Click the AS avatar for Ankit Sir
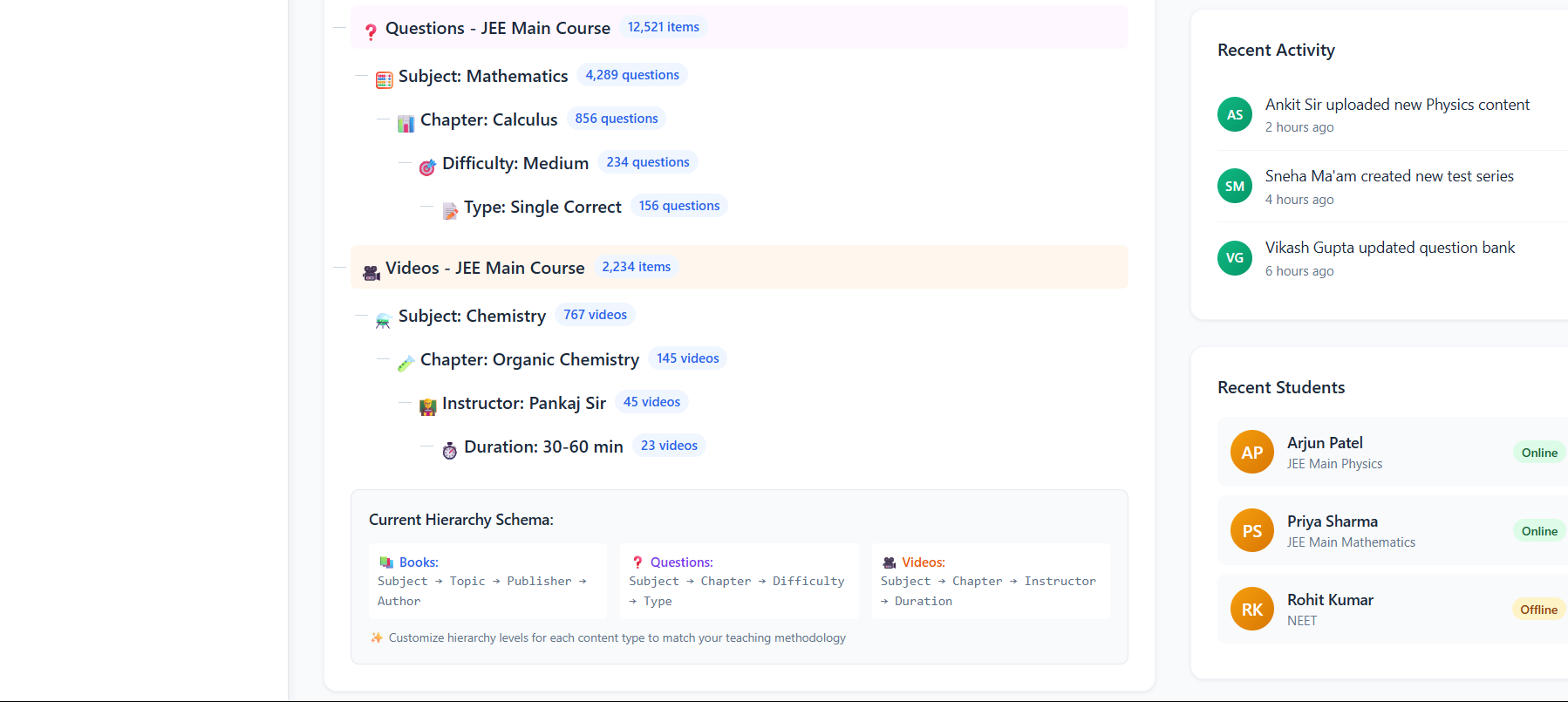1568x702 pixels. (1235, 114)
